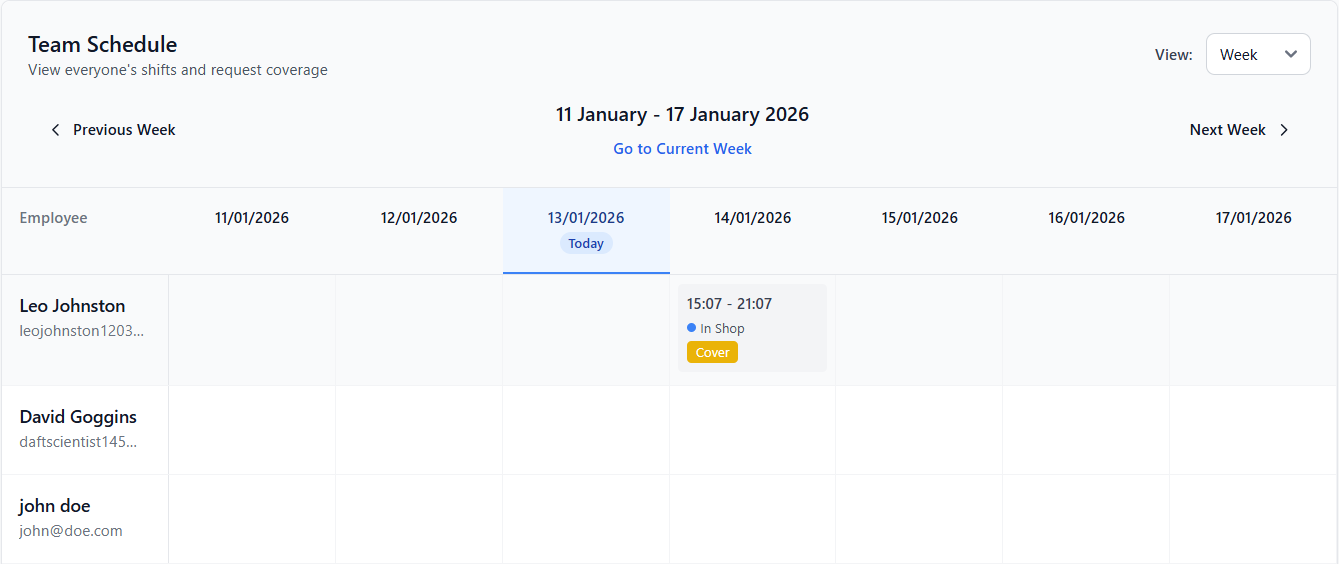The width and height of the screenshot is (1339, 564).
Task: Select the yellow Cover badge on shift
Action: [712, 352]
